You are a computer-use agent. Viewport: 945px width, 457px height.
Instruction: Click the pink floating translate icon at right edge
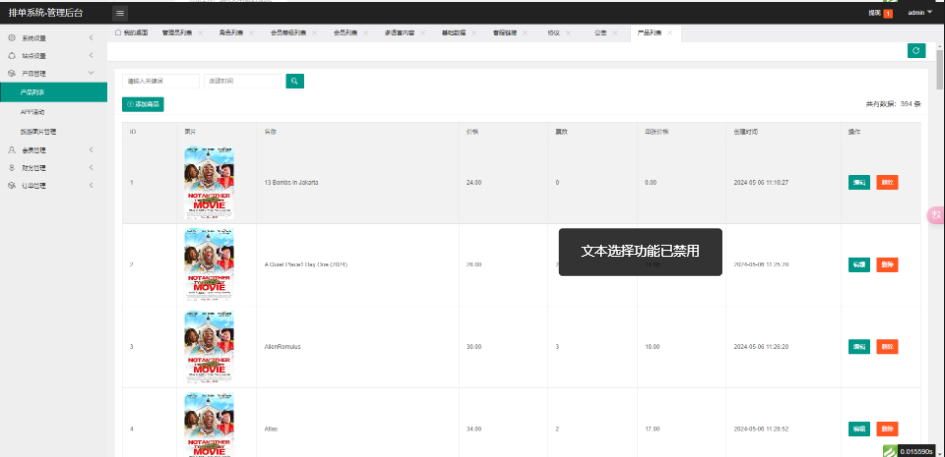click(936, 215)
